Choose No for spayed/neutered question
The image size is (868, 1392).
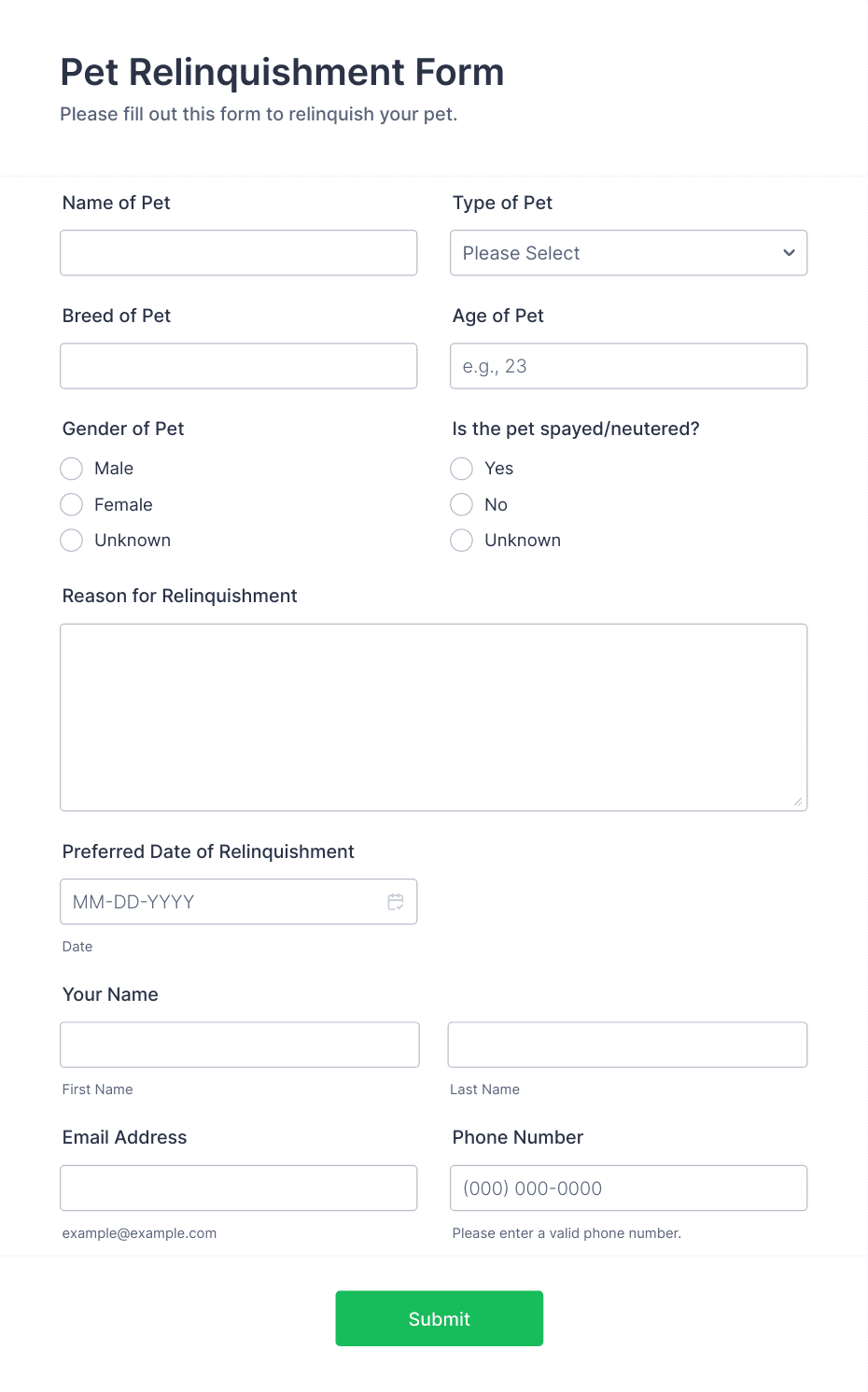pos(462,505)
